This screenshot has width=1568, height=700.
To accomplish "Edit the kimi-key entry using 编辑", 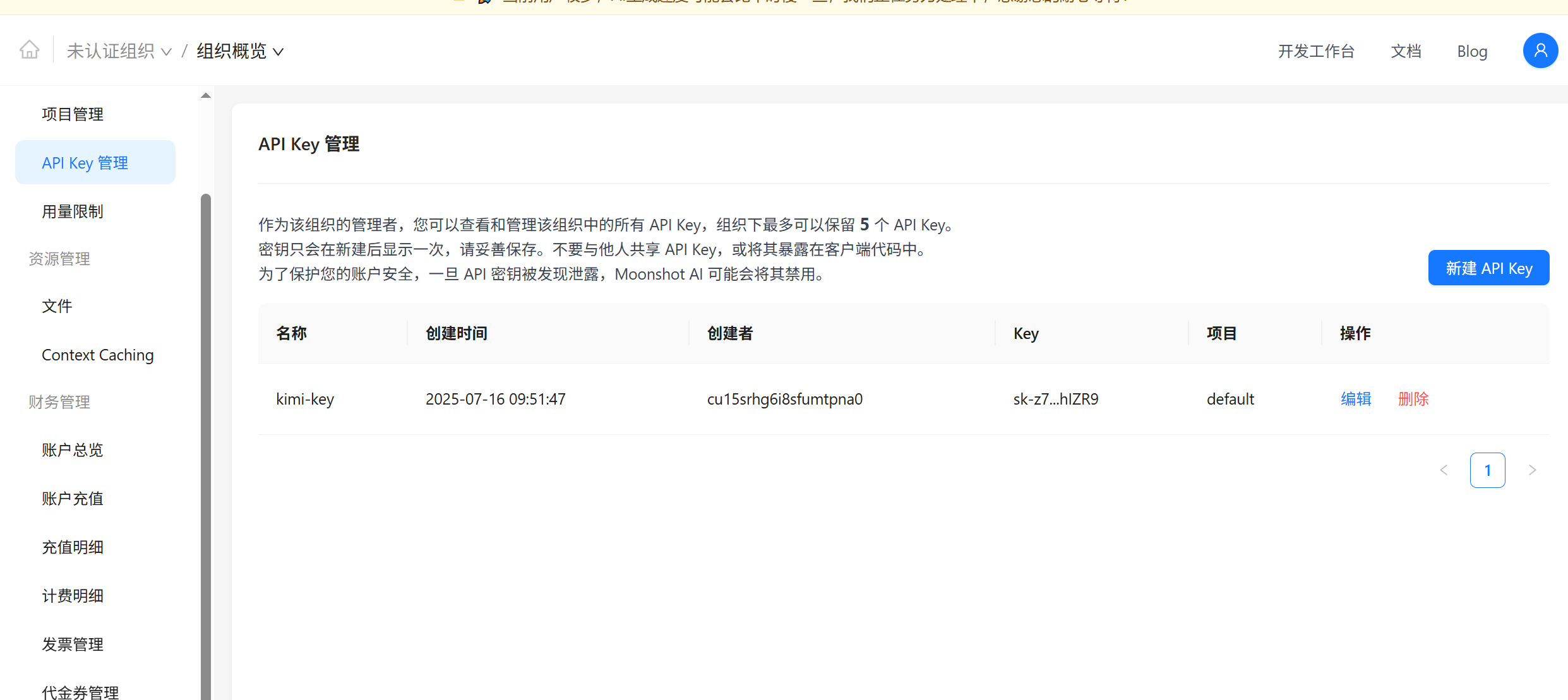I will (x=1355, y=399).
